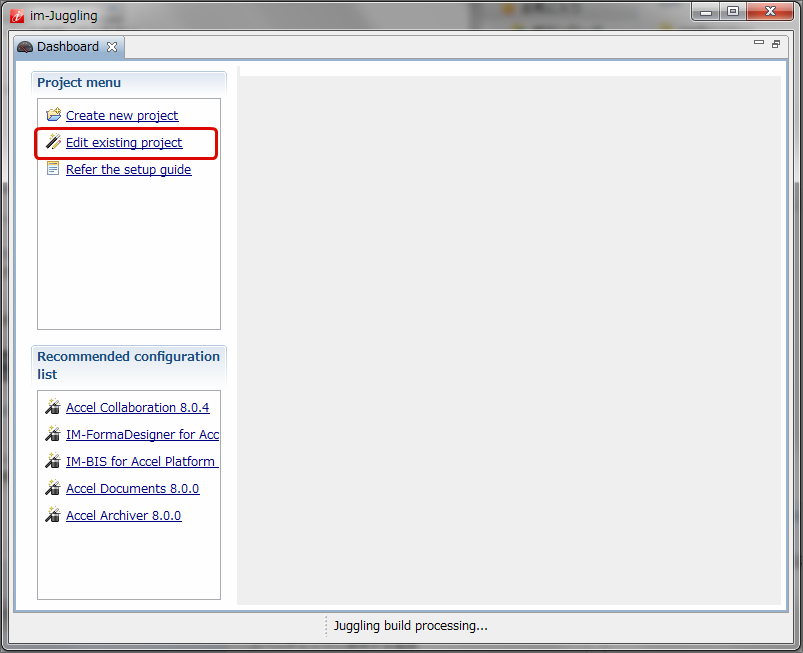Maximize the im-Juggling window
Image resolution: width=803 pixels, height=653 pixels.
[733, 12]
